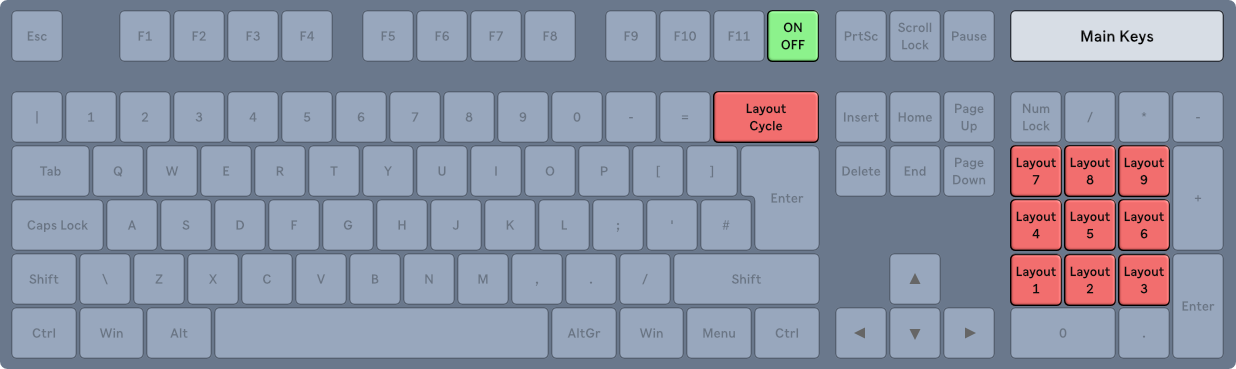The width and height of the screenshot is (1236, 369).
Task: Open the Main Keys selector
Action: click(1117, 36)
